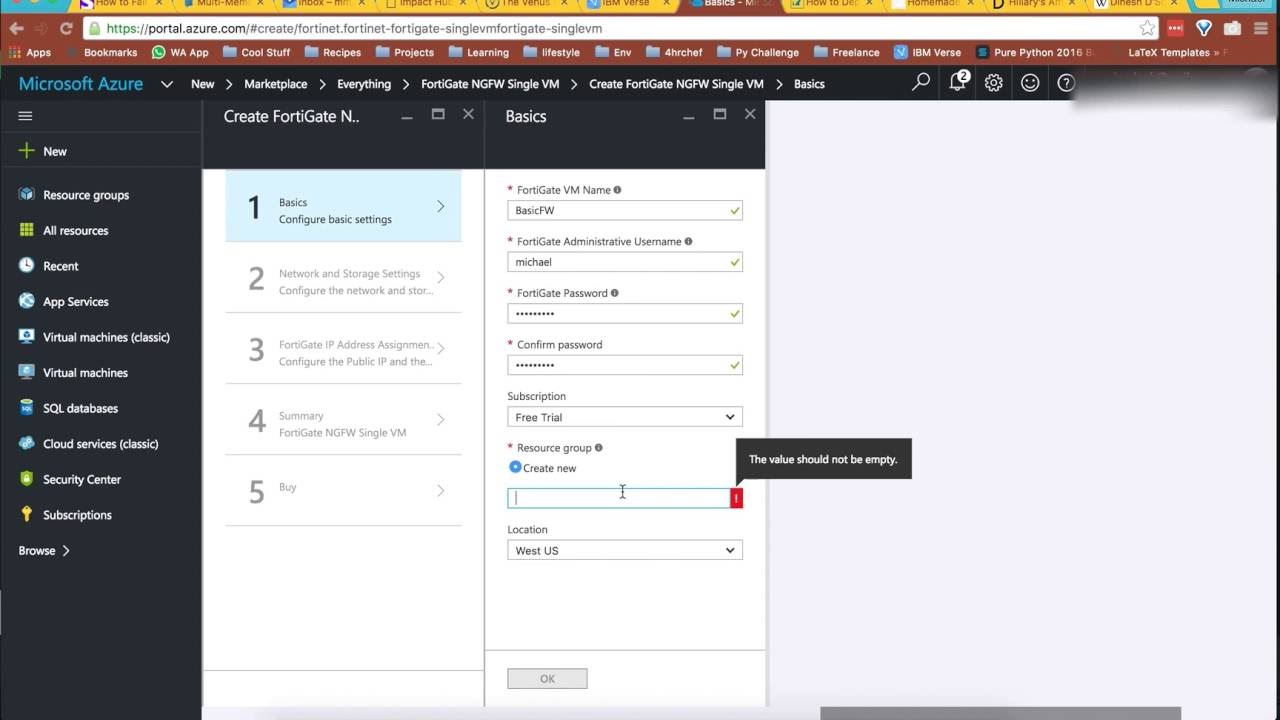This screenshot has height=720, width=1280.
Task: Click the Subscriptions key icon
Action: point(26,514)
